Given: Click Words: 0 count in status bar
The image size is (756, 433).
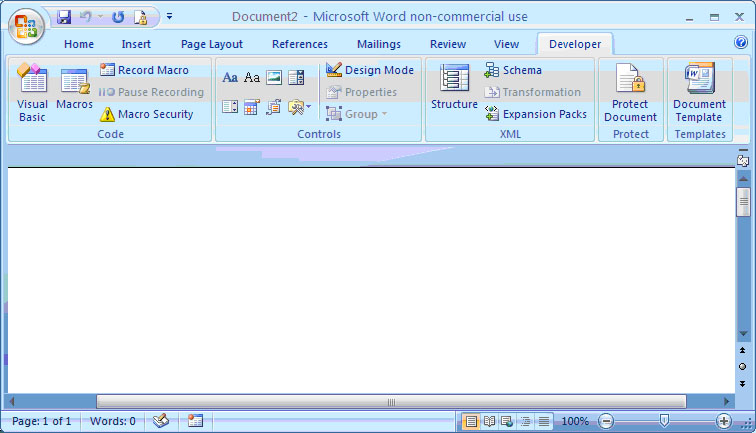Looking at the screenshot, I should (113, 421).
